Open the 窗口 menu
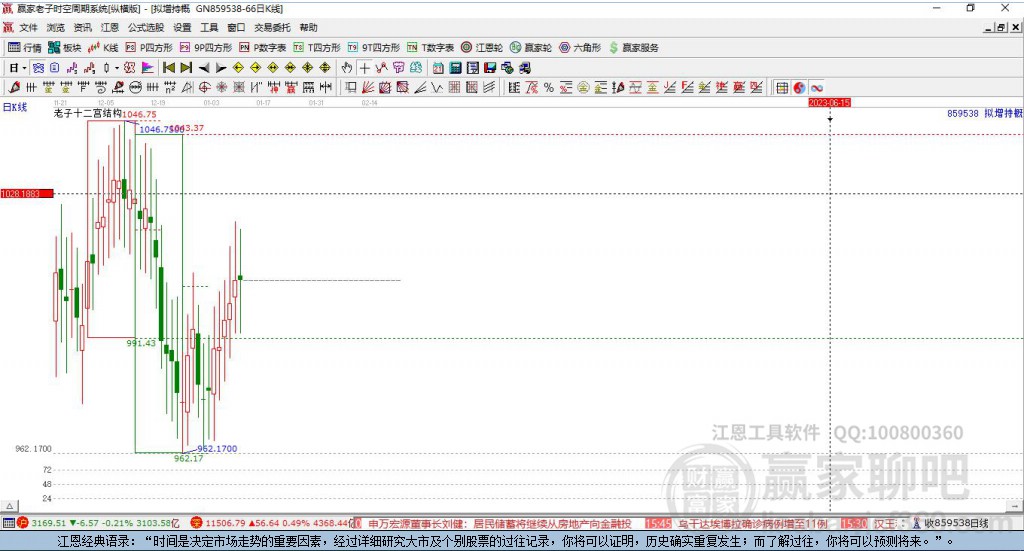The height and width of the screenshot is (551, 1024). point(236,27)
